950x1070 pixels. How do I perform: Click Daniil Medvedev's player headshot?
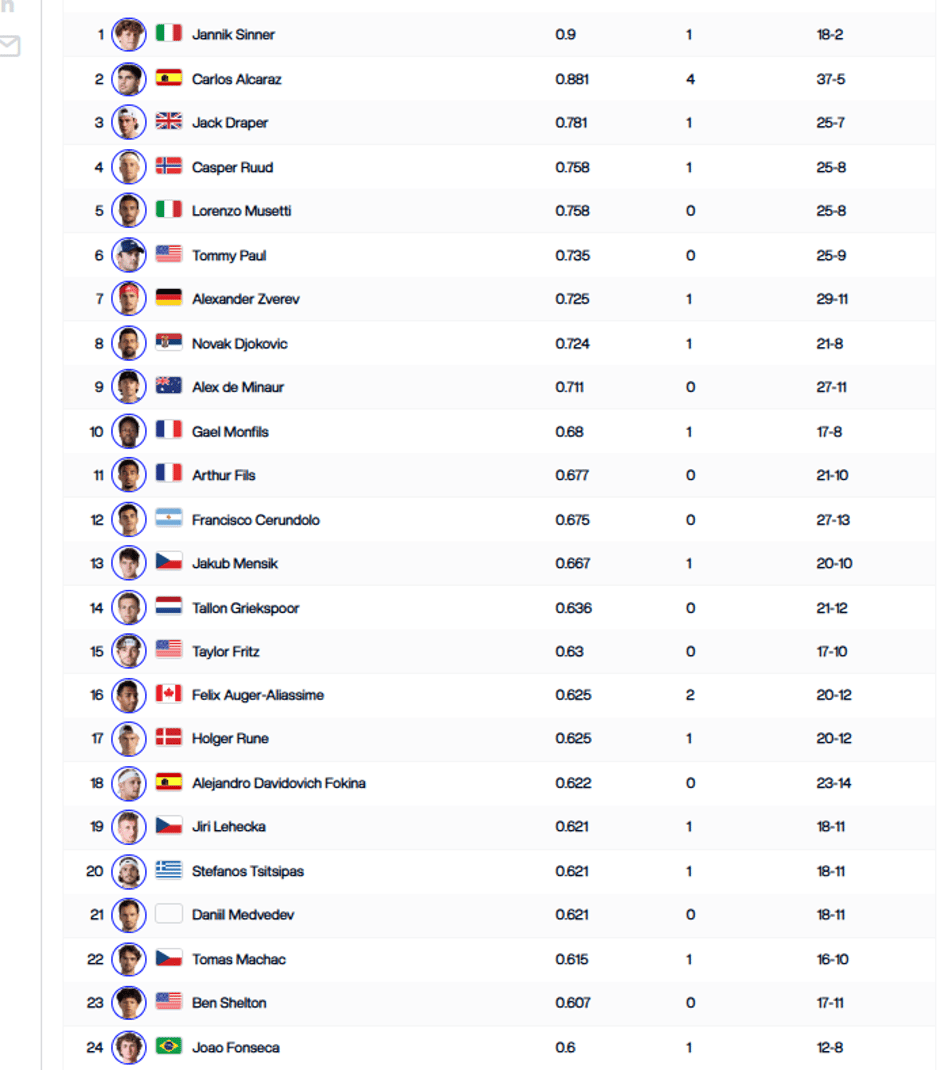click(x=128, y=914)
